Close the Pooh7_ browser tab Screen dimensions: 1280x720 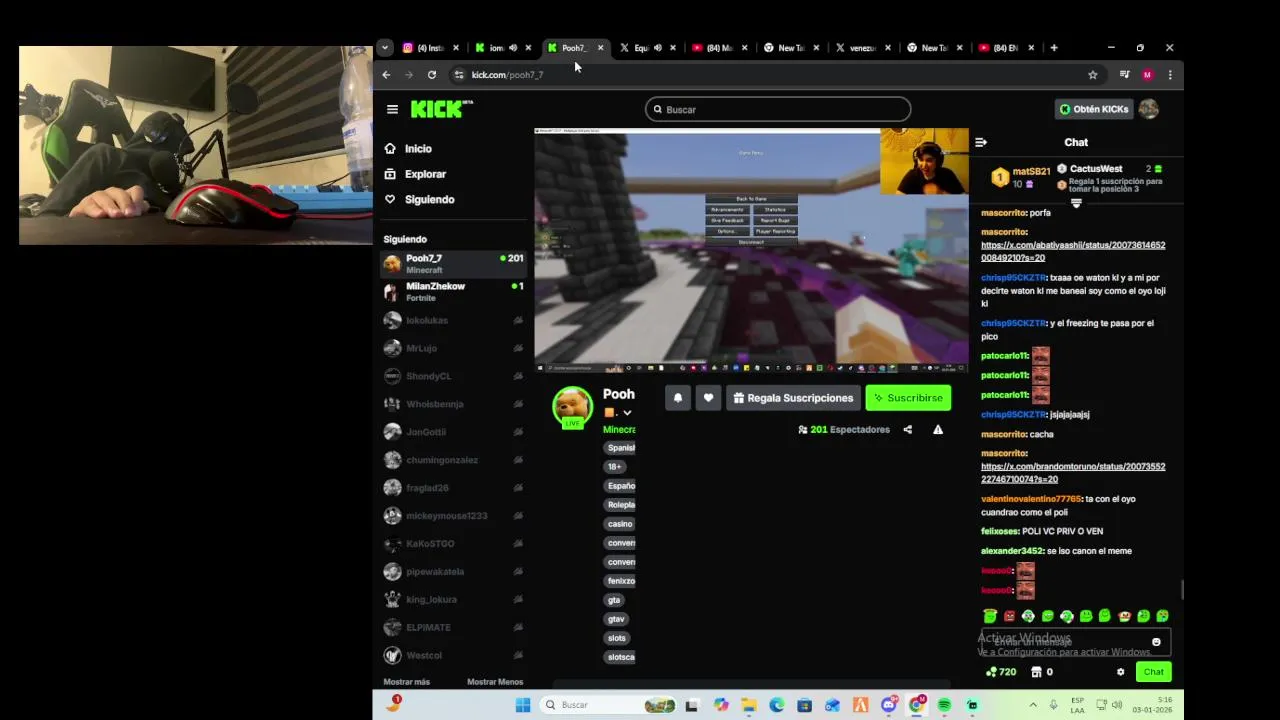click(600, 48)
